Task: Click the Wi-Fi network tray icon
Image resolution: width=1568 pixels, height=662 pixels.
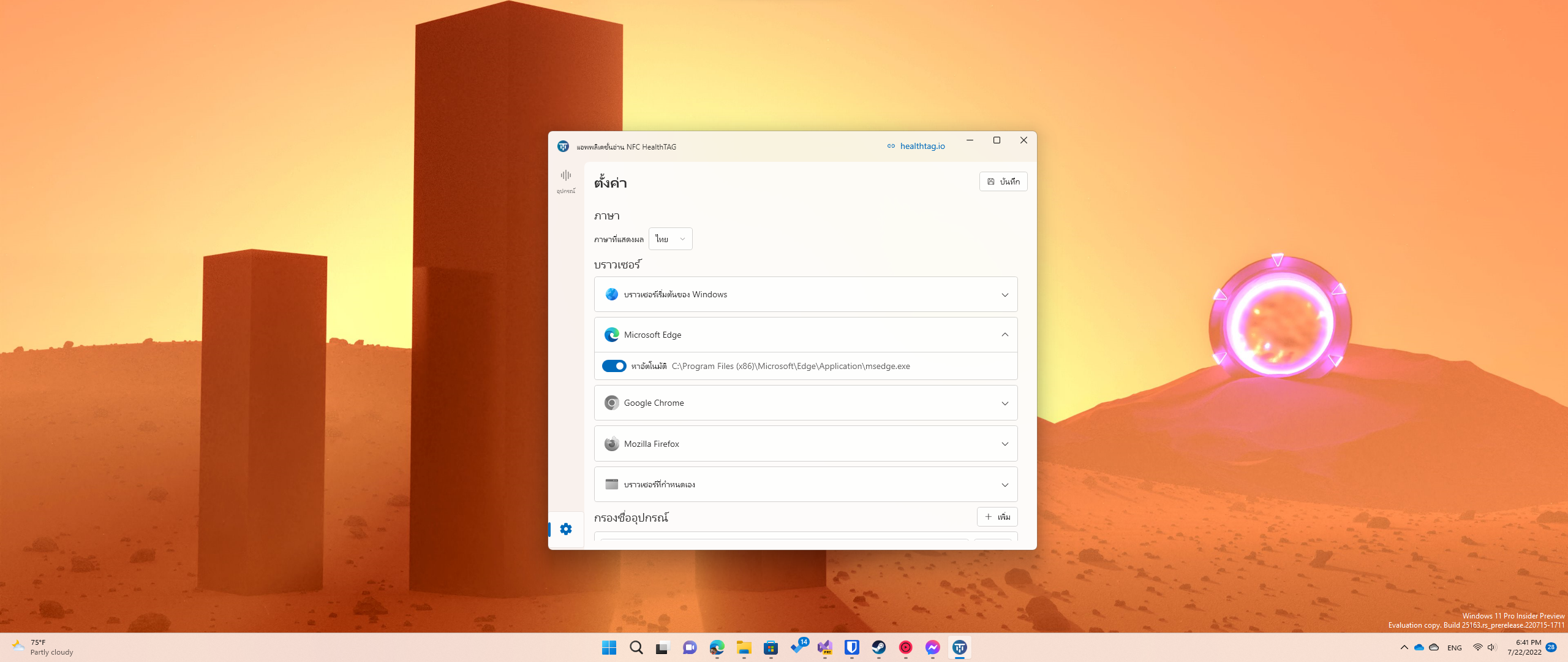Action: (1478, 647)
